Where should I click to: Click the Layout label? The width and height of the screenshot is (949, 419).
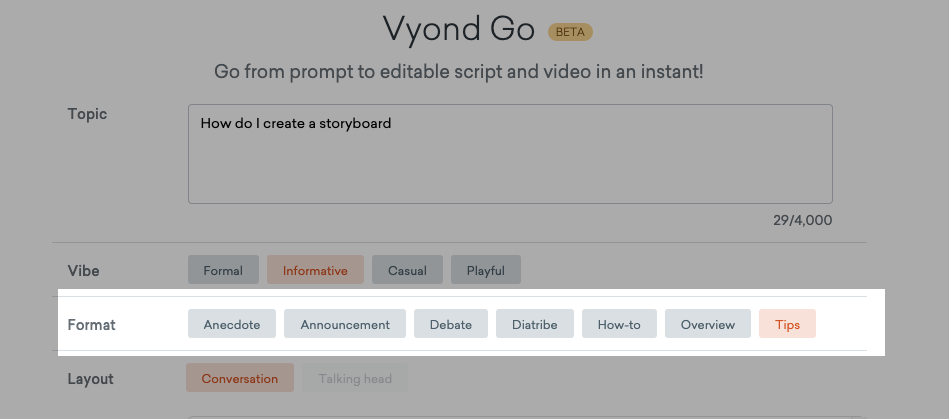point(90,378)
